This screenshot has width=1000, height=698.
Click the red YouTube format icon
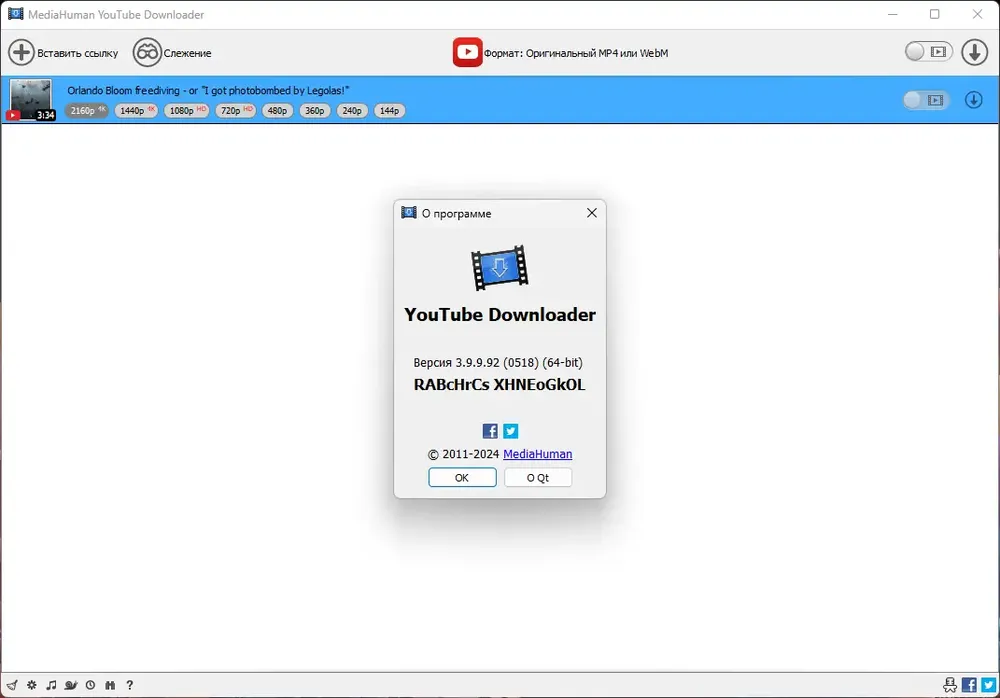pos(467,52)
